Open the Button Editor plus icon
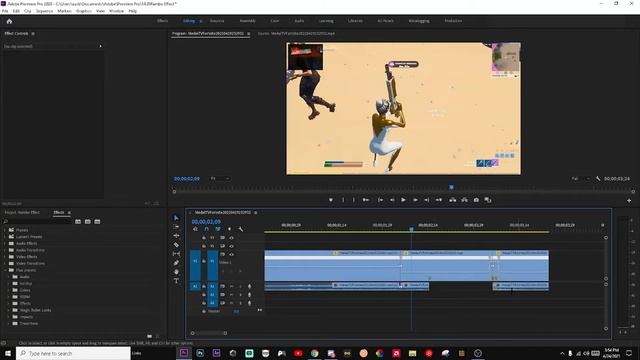Viewport: 640px width, 360px height. pos(629,200)
